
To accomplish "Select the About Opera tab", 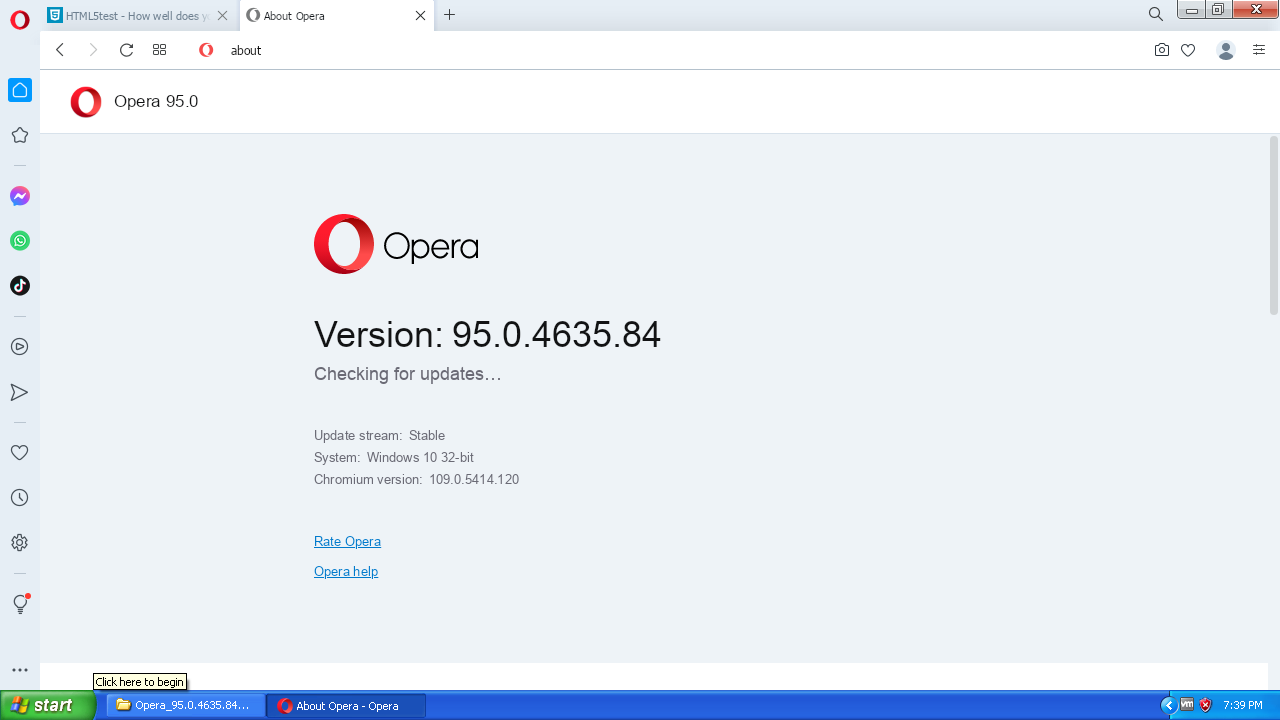I will [x=336, y=16].
